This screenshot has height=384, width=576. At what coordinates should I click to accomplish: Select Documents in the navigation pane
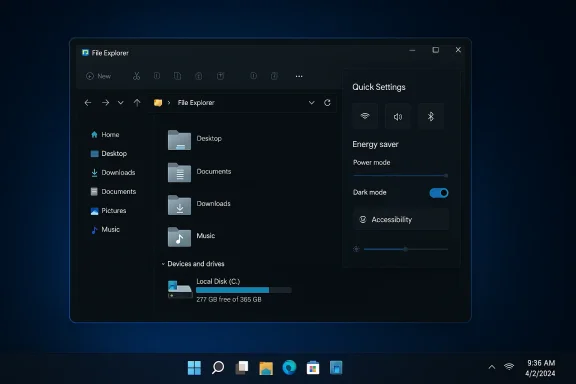(114, 191)
